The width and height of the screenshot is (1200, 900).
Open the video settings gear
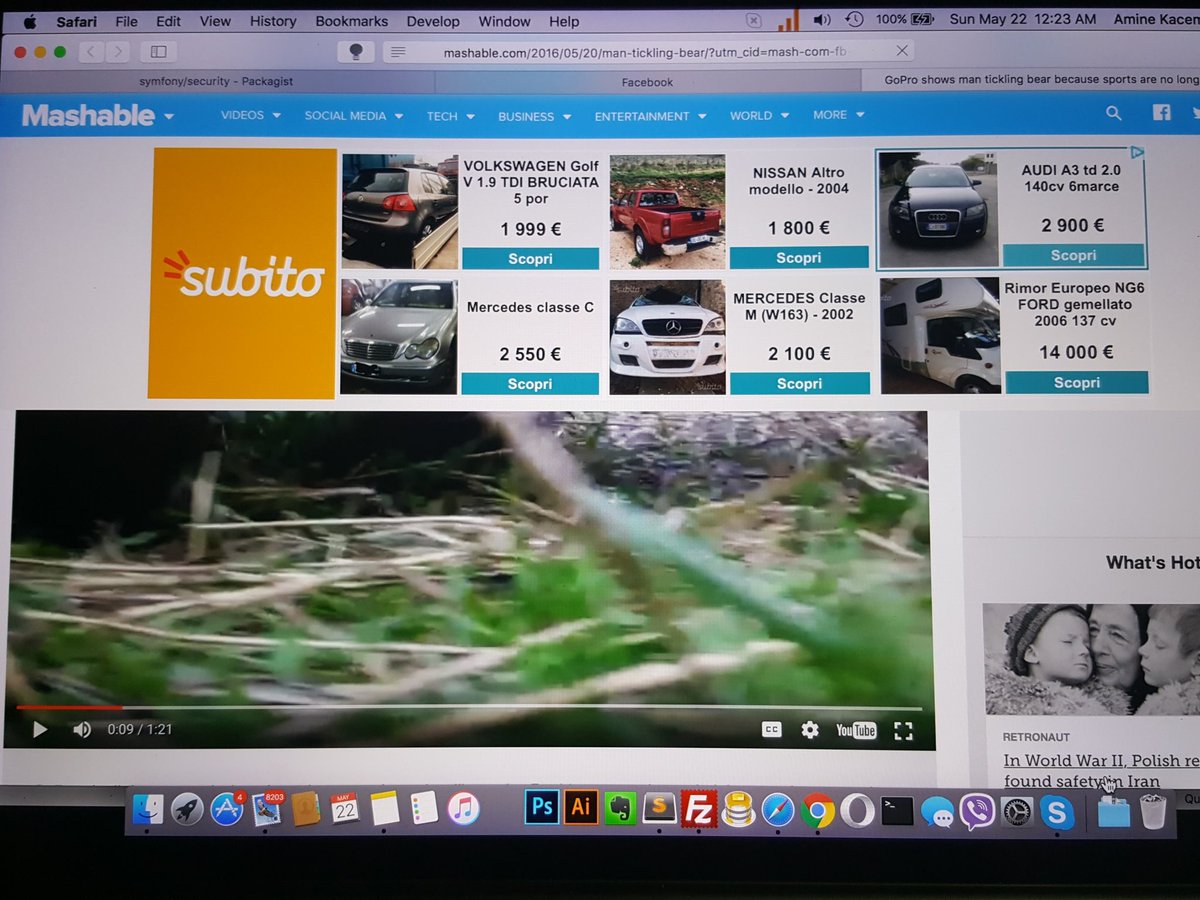click(x=810, y=730)
